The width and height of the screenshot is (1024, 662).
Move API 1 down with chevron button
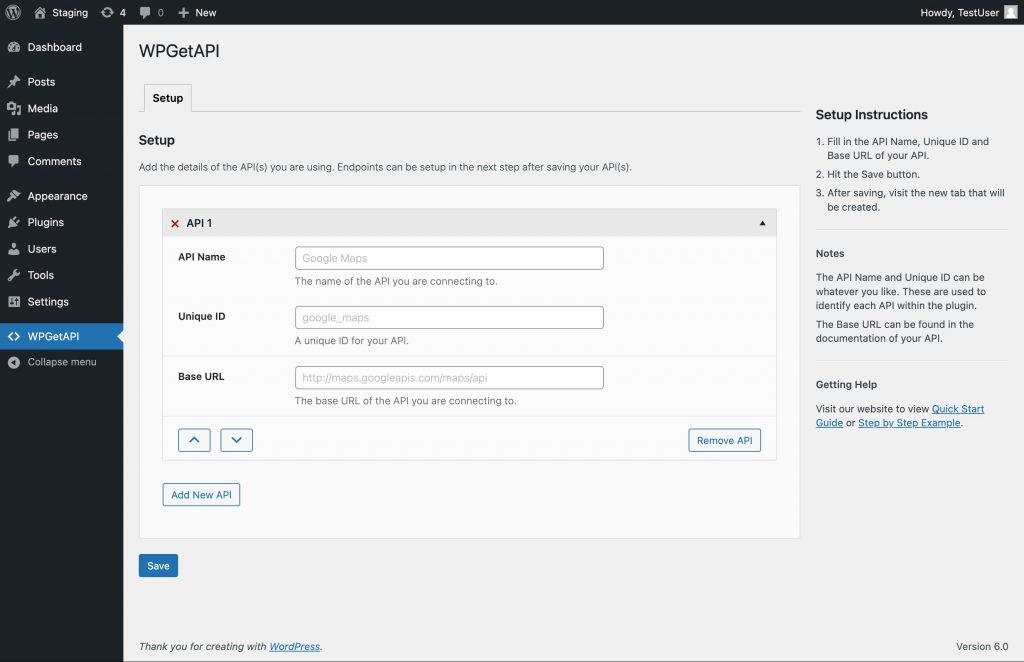(236, 440)
